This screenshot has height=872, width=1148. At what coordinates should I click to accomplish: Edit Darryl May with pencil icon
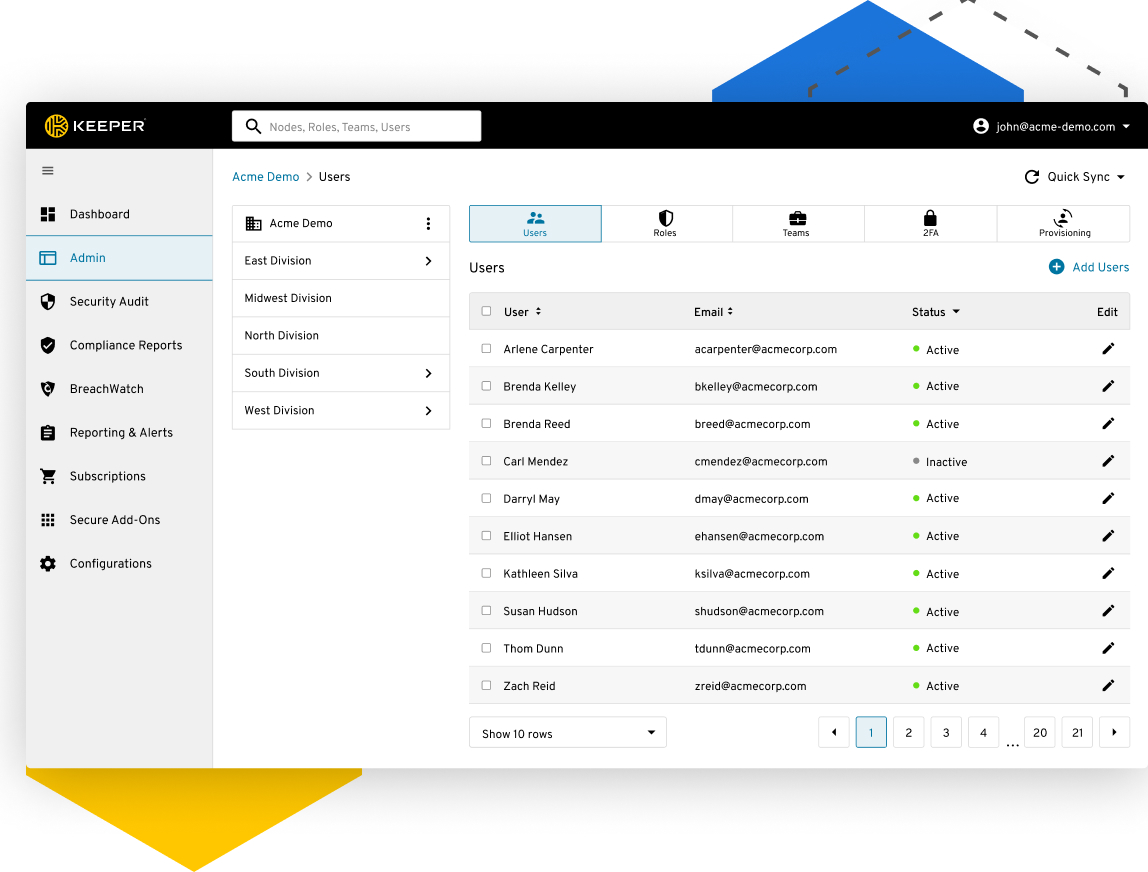point(1108,498)
